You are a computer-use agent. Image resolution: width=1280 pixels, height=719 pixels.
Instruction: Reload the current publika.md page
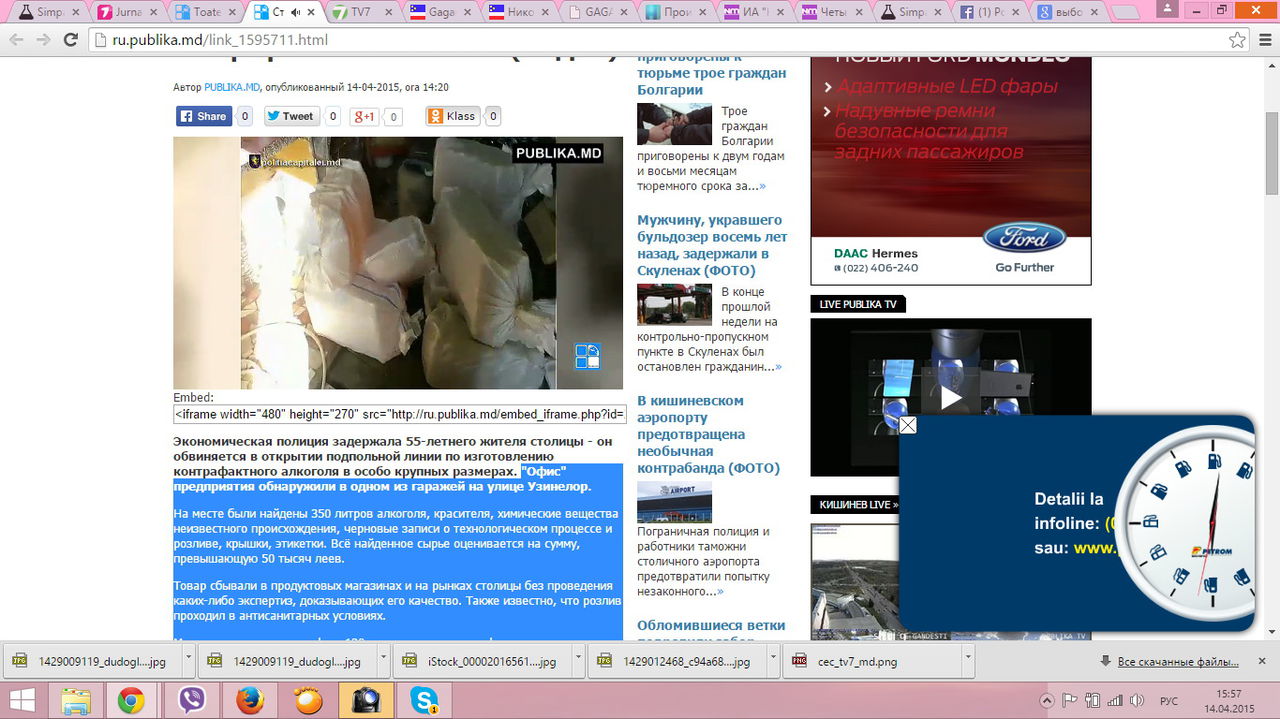click(71, 40)
